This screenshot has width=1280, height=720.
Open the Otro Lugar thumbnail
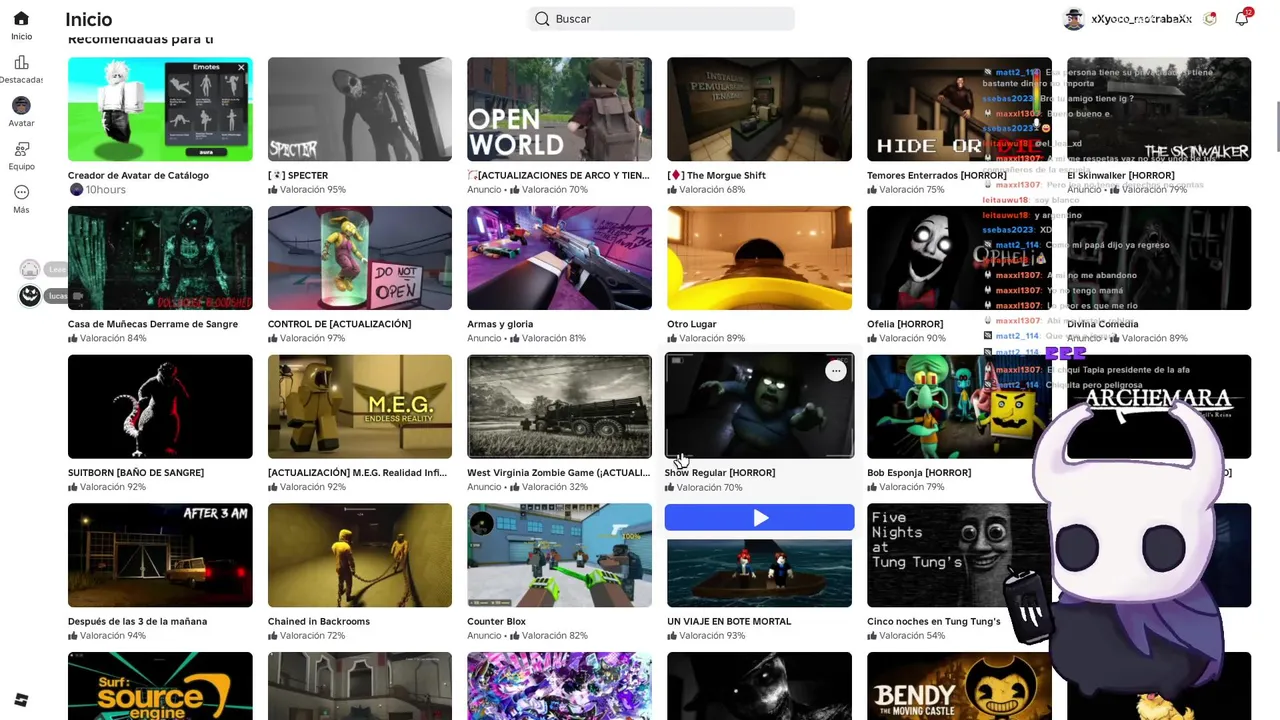[x=760, y=258]
